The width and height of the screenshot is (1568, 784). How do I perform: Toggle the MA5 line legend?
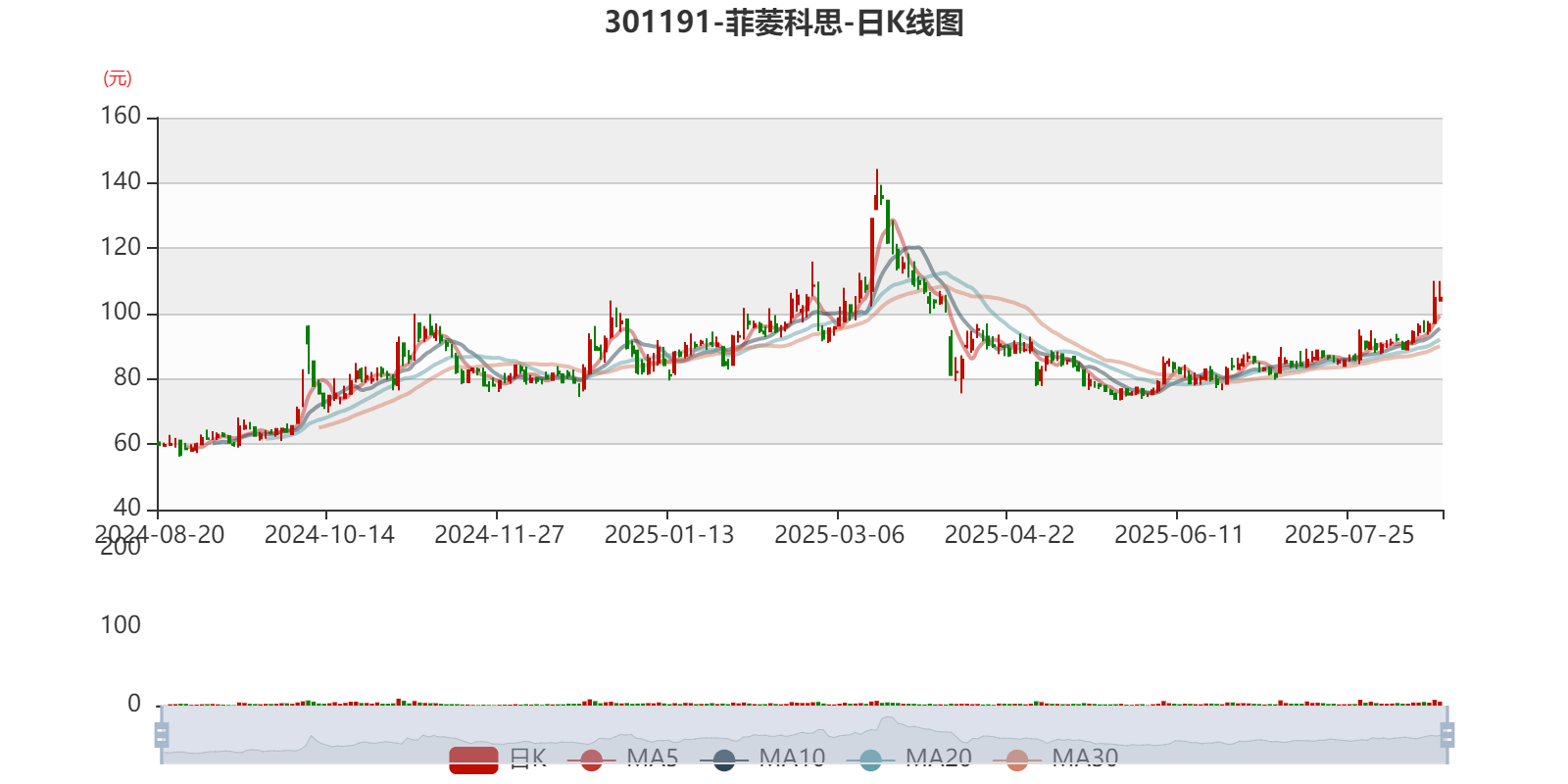tap(623, 759)
